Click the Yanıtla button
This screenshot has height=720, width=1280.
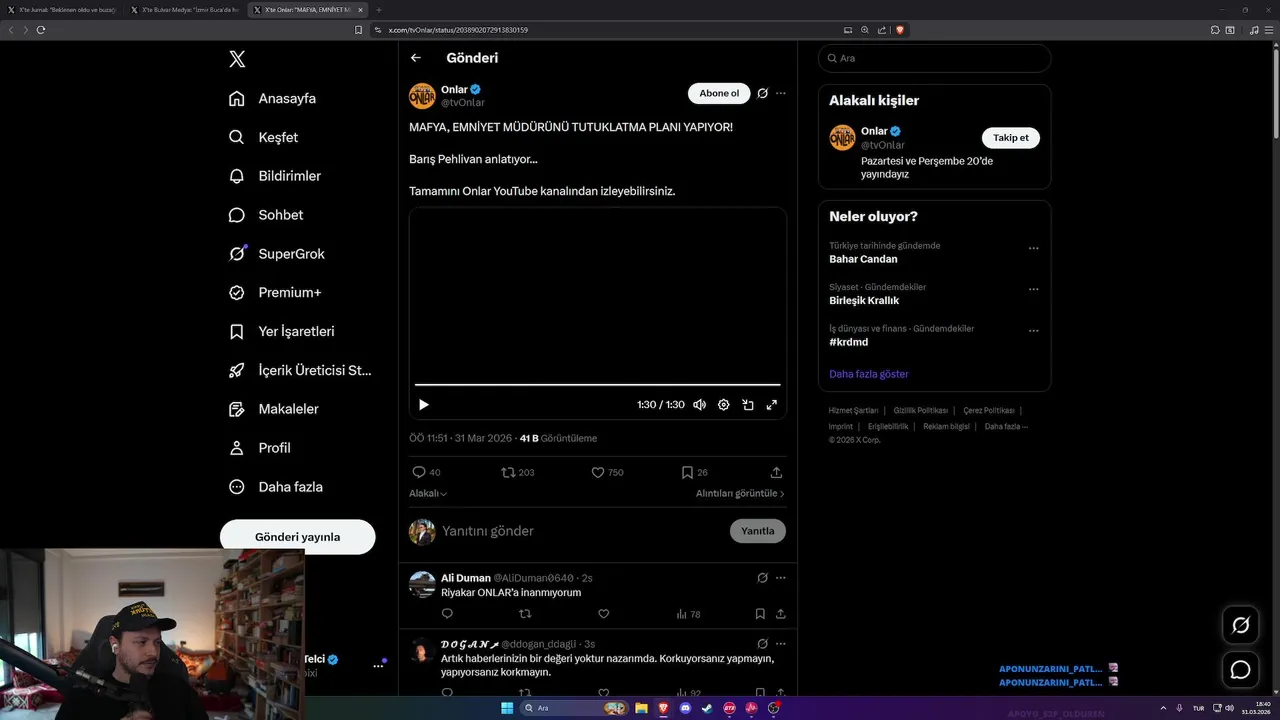point(758,531)
